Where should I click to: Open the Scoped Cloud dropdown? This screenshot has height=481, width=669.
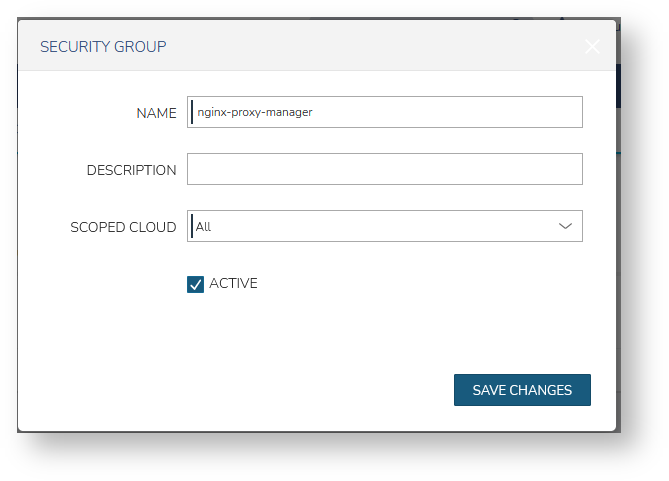(x=384, y=226)
